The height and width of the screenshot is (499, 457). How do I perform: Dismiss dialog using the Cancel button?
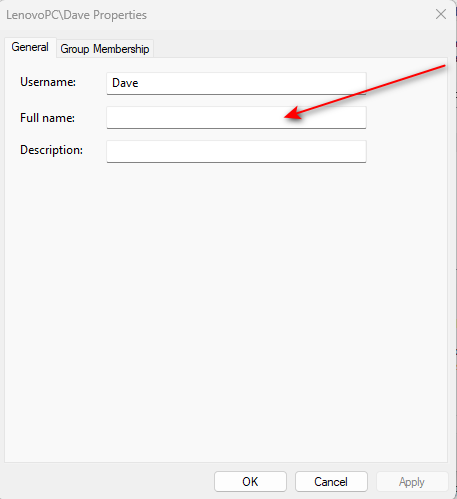pos(331,482)
